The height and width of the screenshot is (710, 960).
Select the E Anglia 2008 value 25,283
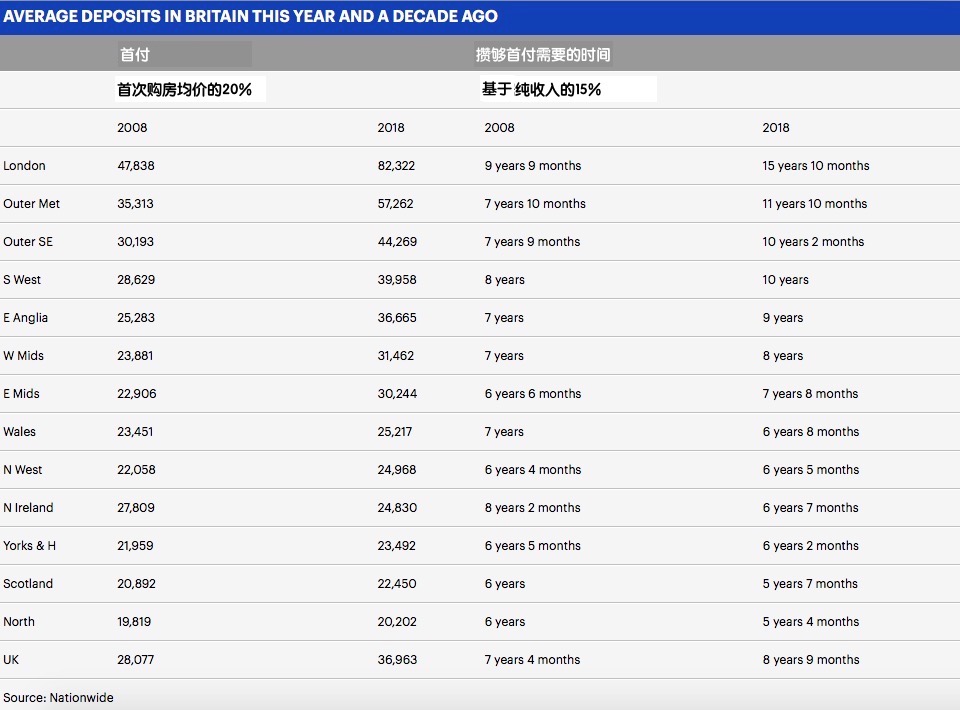pyautogui.click(x=136, y=318)
